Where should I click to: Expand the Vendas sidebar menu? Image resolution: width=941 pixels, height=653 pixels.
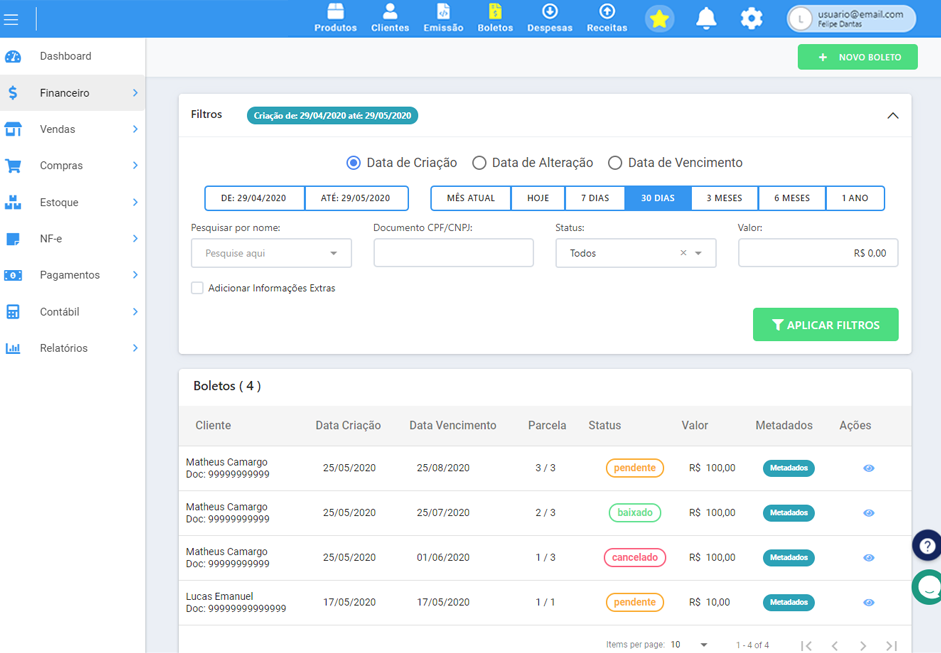[x=72, y=129]
